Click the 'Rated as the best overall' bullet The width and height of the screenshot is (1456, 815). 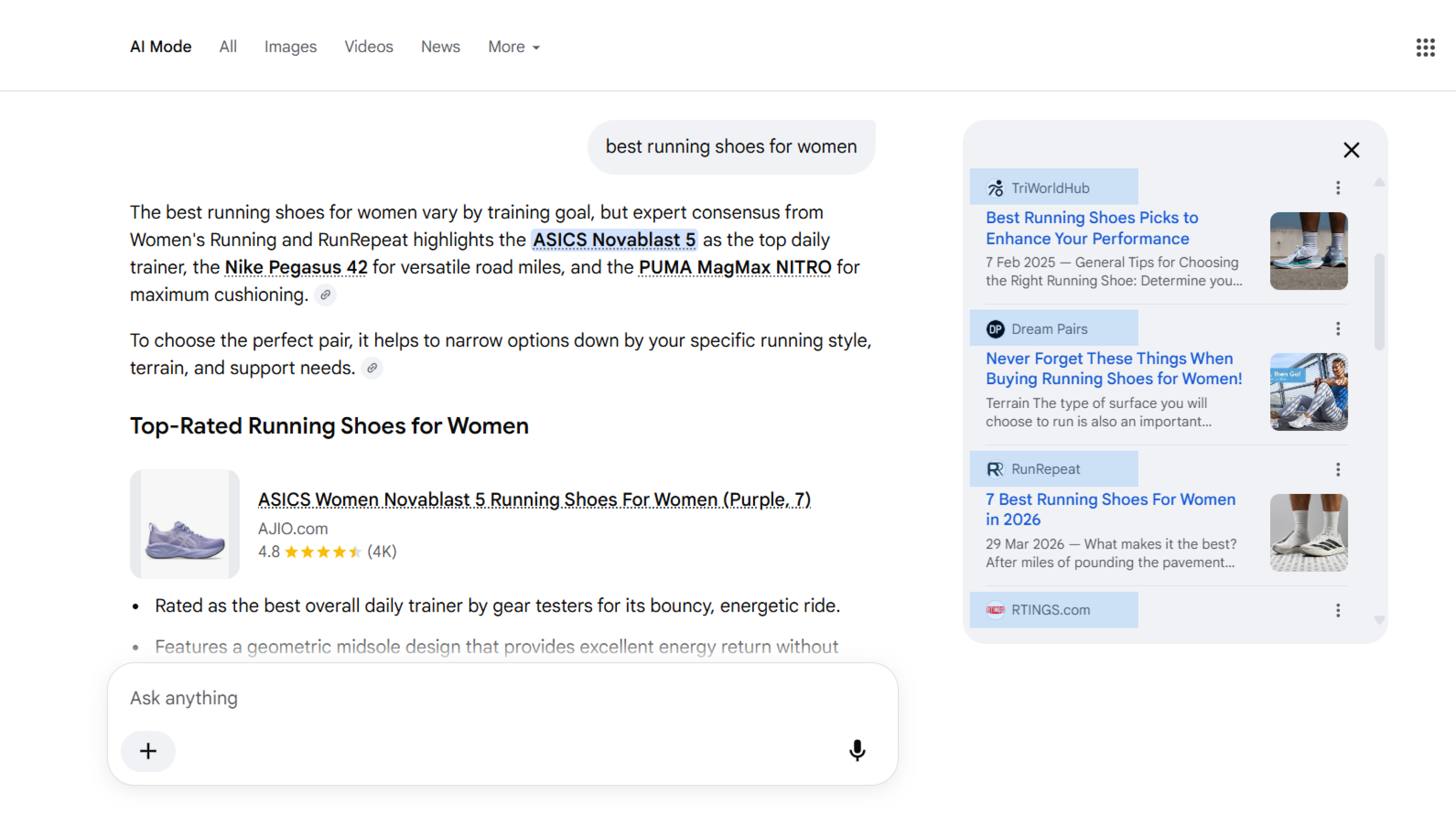(497, 606)
